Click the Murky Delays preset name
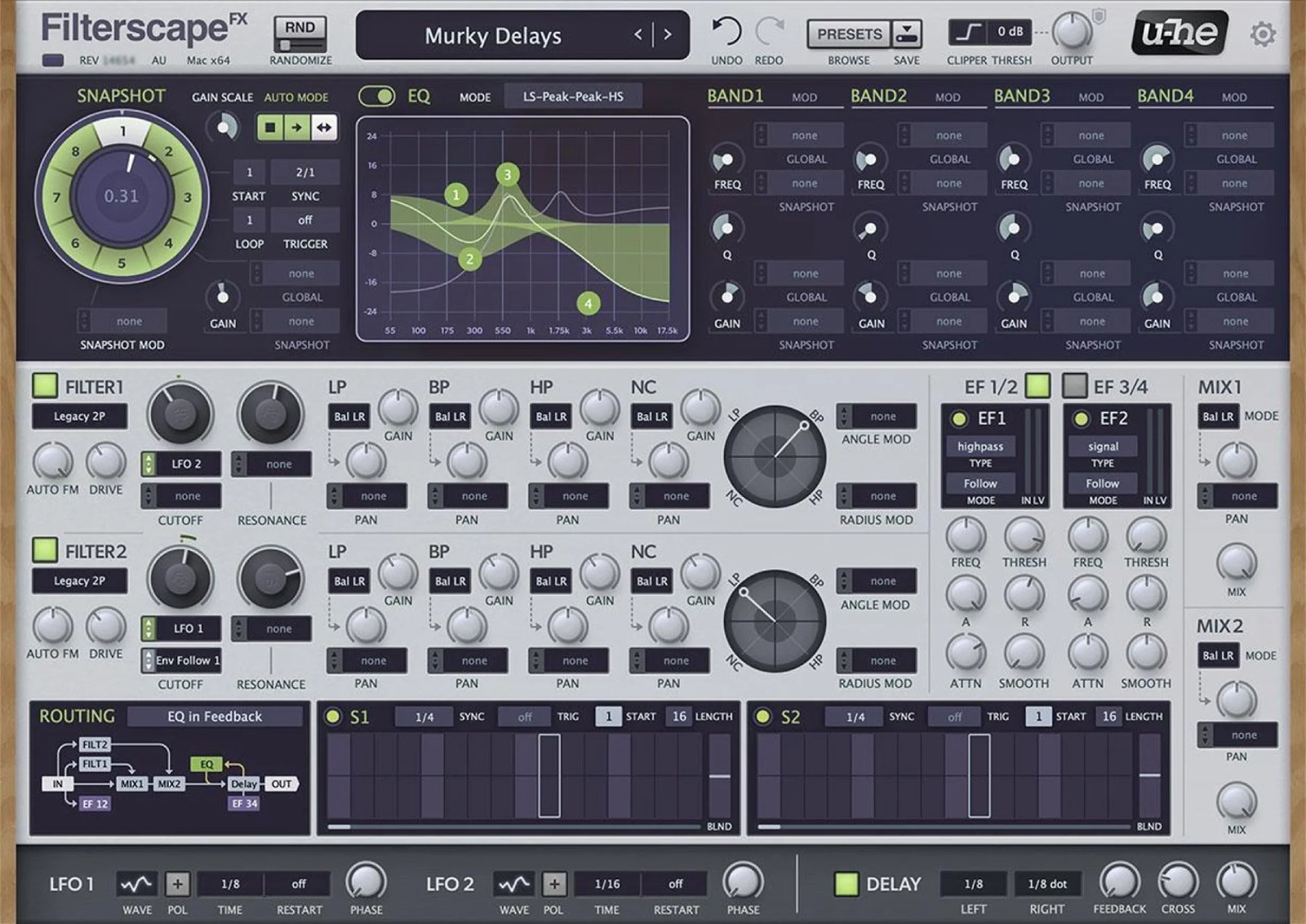Screen dimensions: 1306x924 (493, 36)
